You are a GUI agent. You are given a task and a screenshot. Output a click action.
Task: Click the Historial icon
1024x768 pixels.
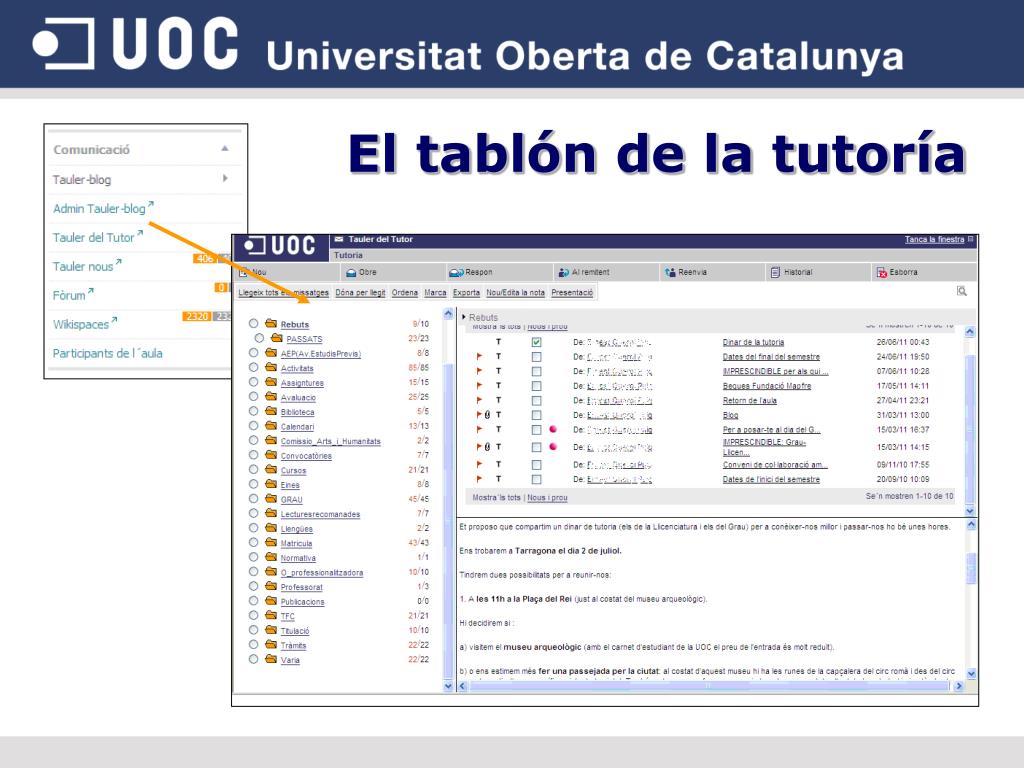click(x=775, y=272)
